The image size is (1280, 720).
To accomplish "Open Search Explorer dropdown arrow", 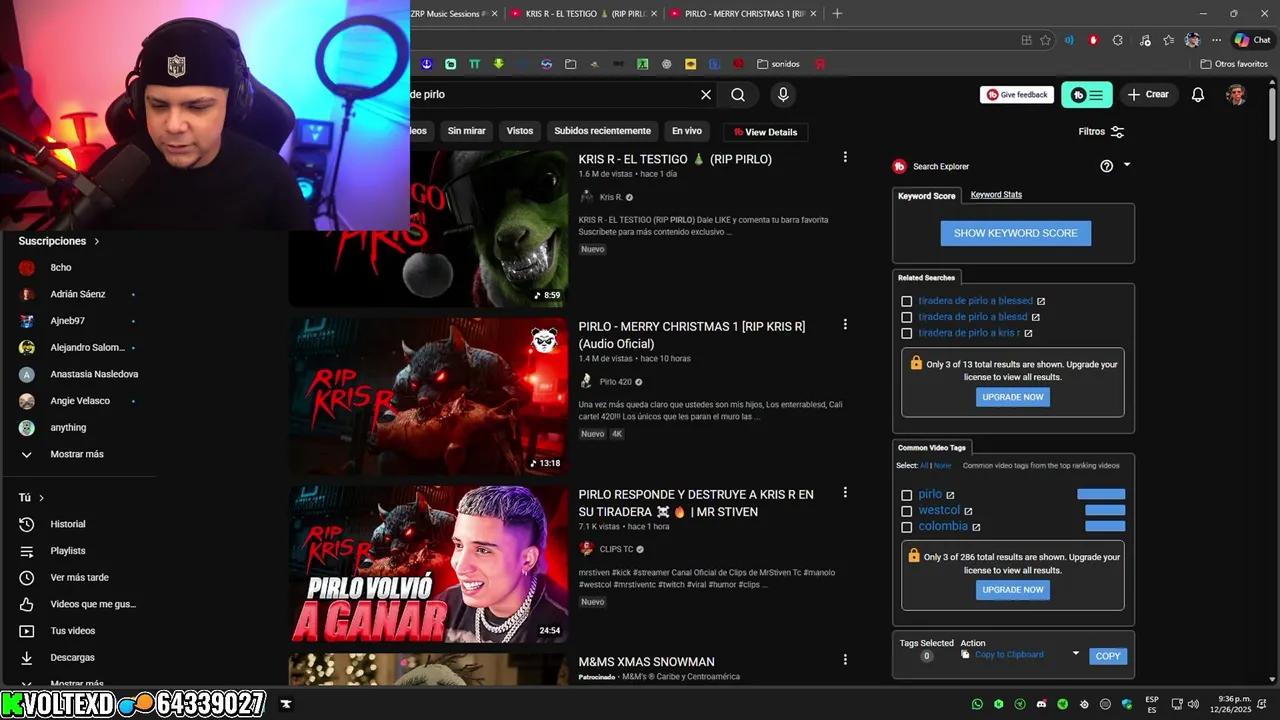I will (x=1127, y=165).
